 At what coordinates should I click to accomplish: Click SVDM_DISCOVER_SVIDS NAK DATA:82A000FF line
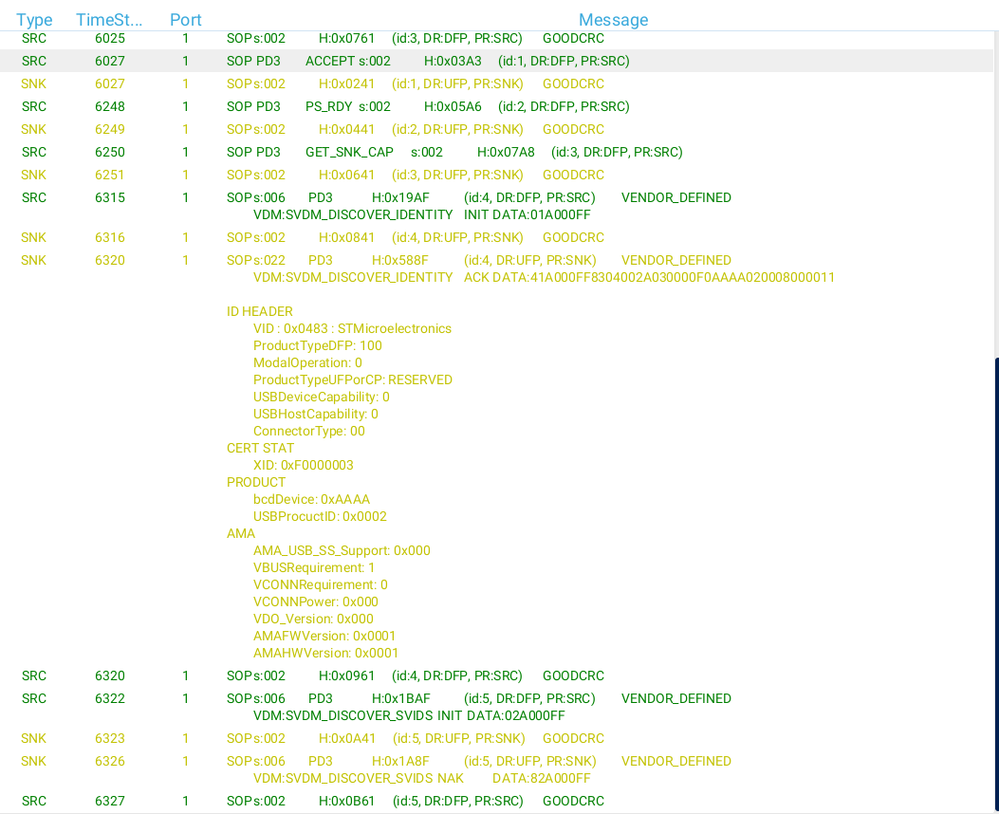pos(422,778)
